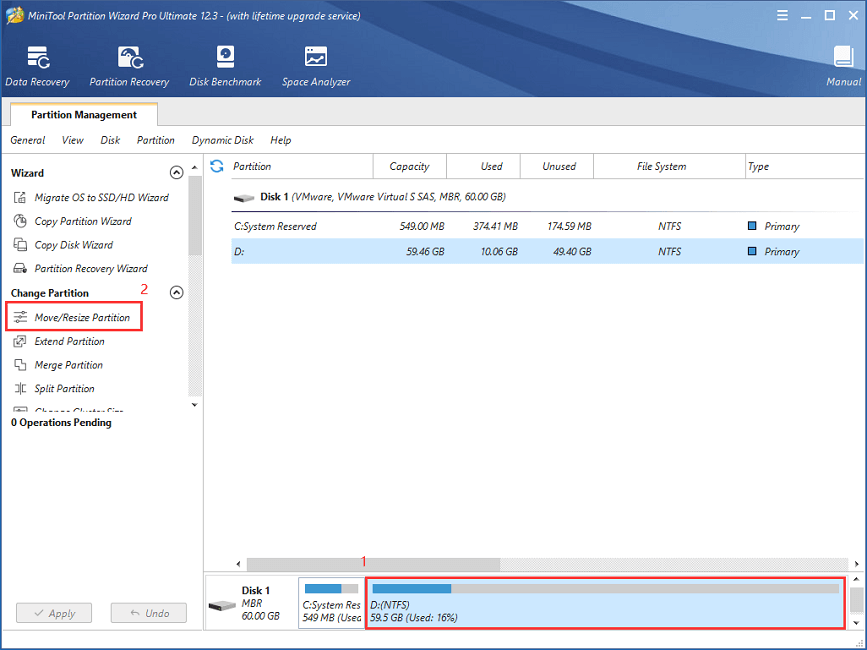867x650 pixels.
Task: Click the Disk 1 drive icon in disk map
Action: click(x=222, y=606)
